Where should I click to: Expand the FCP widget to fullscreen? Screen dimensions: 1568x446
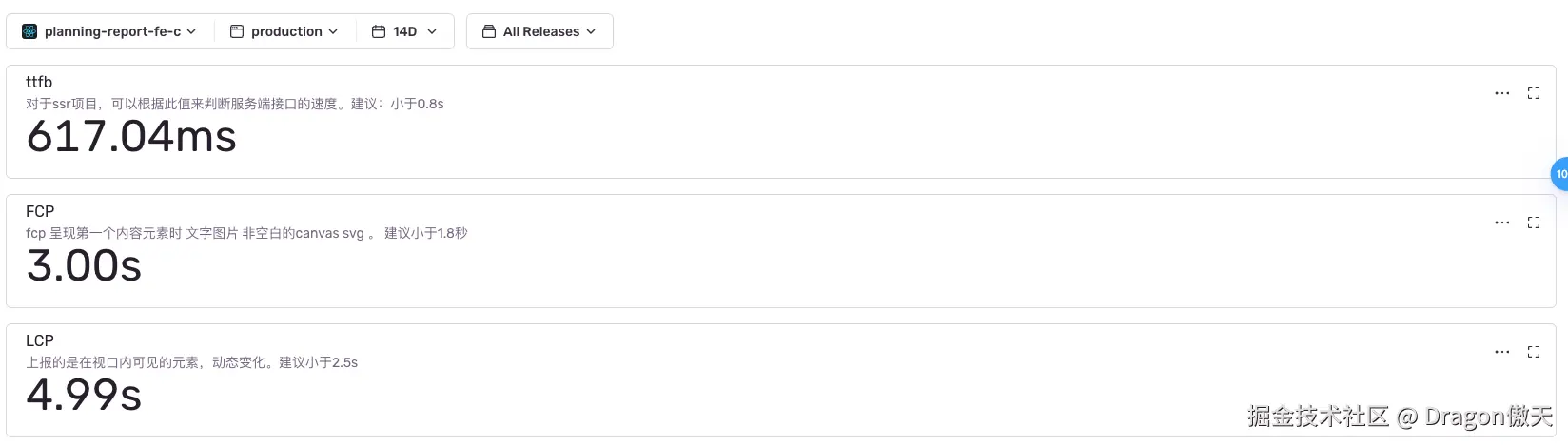tap(1534, 223)
